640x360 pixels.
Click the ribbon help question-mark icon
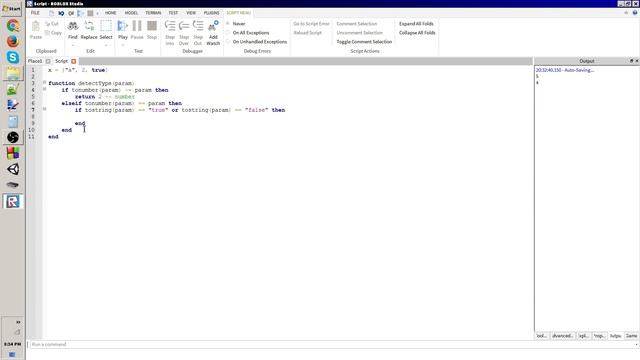635,13
